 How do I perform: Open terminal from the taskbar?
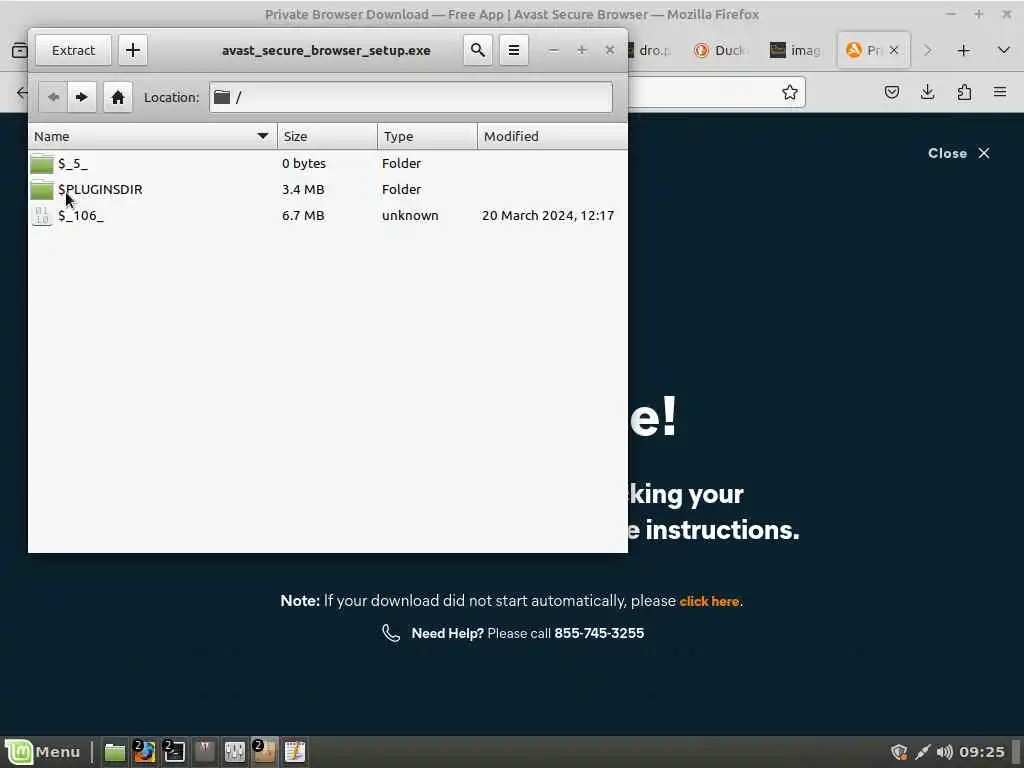click(x=174, y=752)
